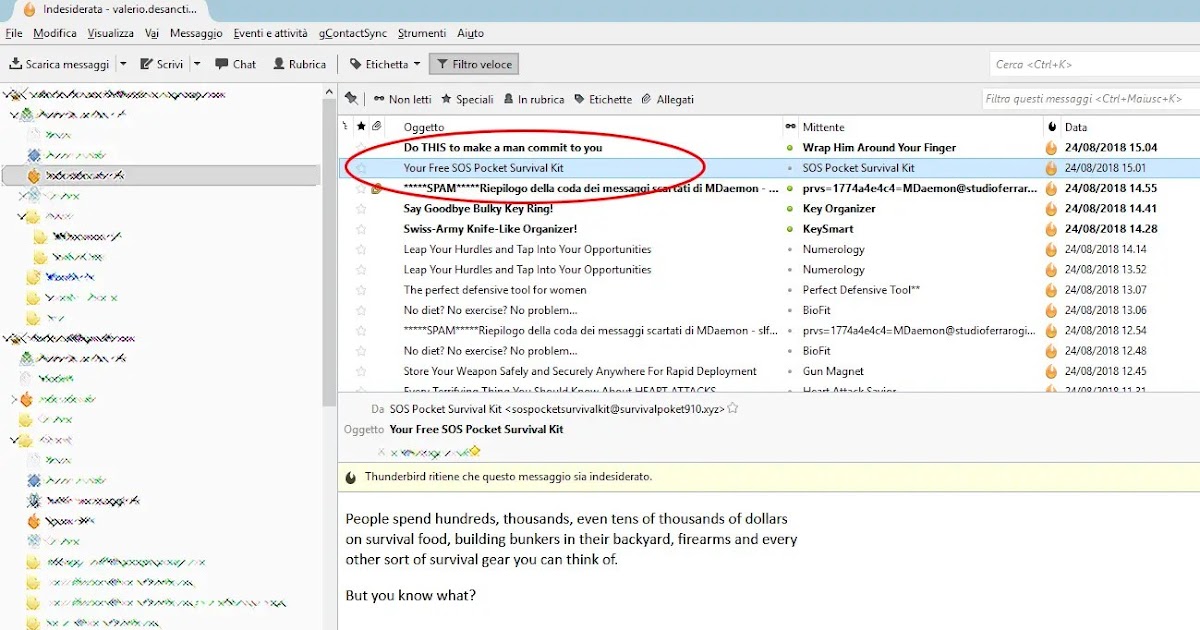Viewport: 1200px width, 630px height.
Task: Open the Etichetta tag dropdown
Action: pyautogui.click(x=385, y=64)
